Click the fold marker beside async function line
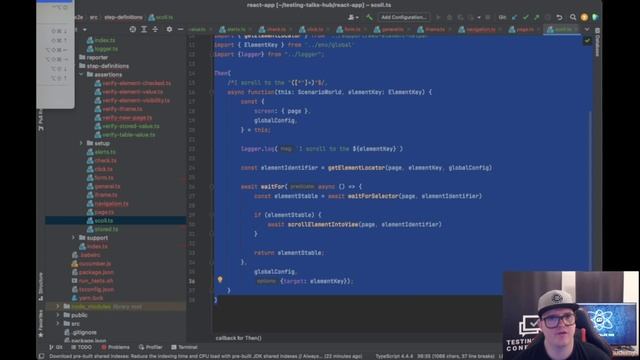This screenshot has width=640, height=360. (x=212, y=92)
